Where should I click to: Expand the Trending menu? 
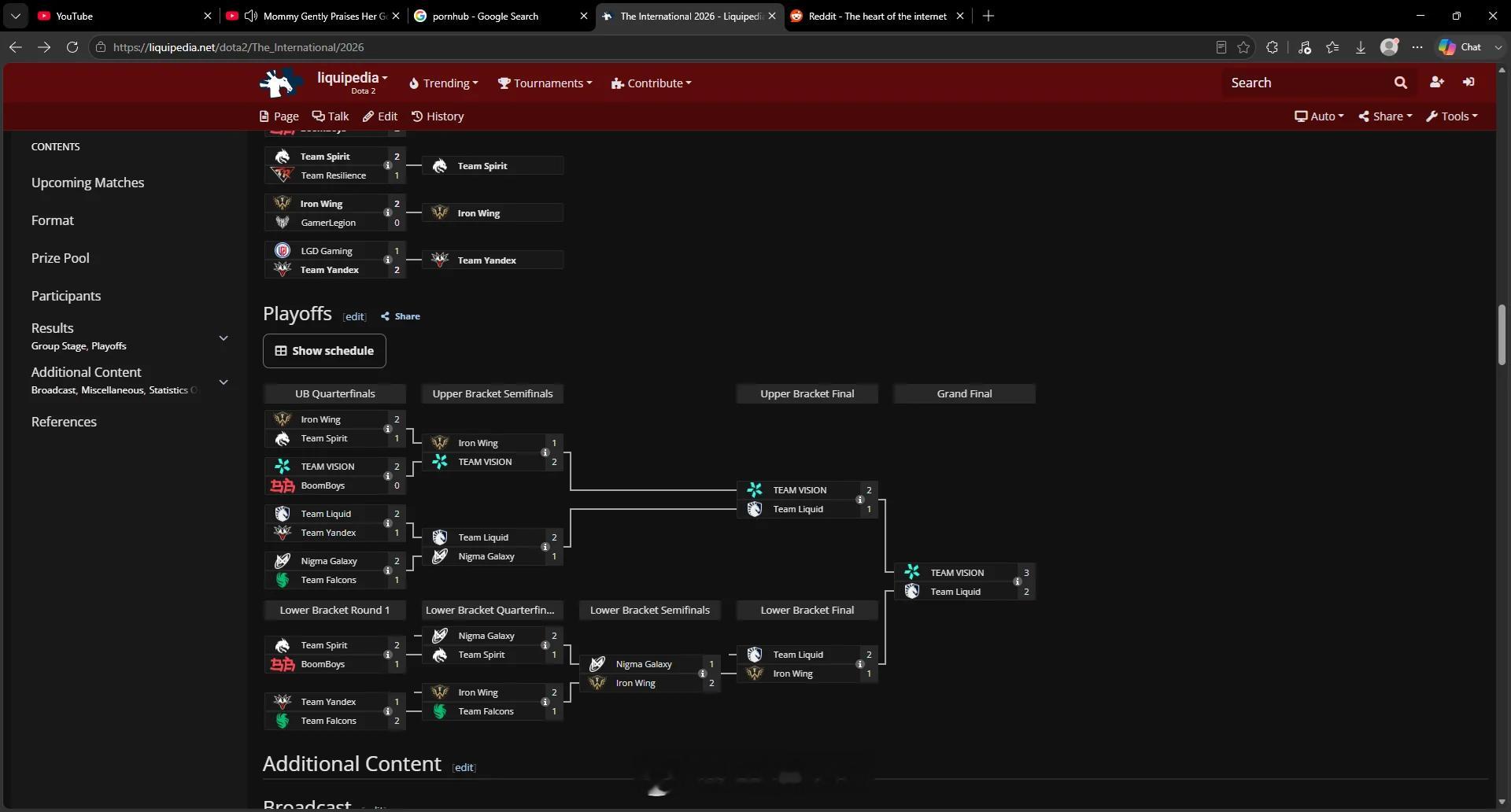444,83
